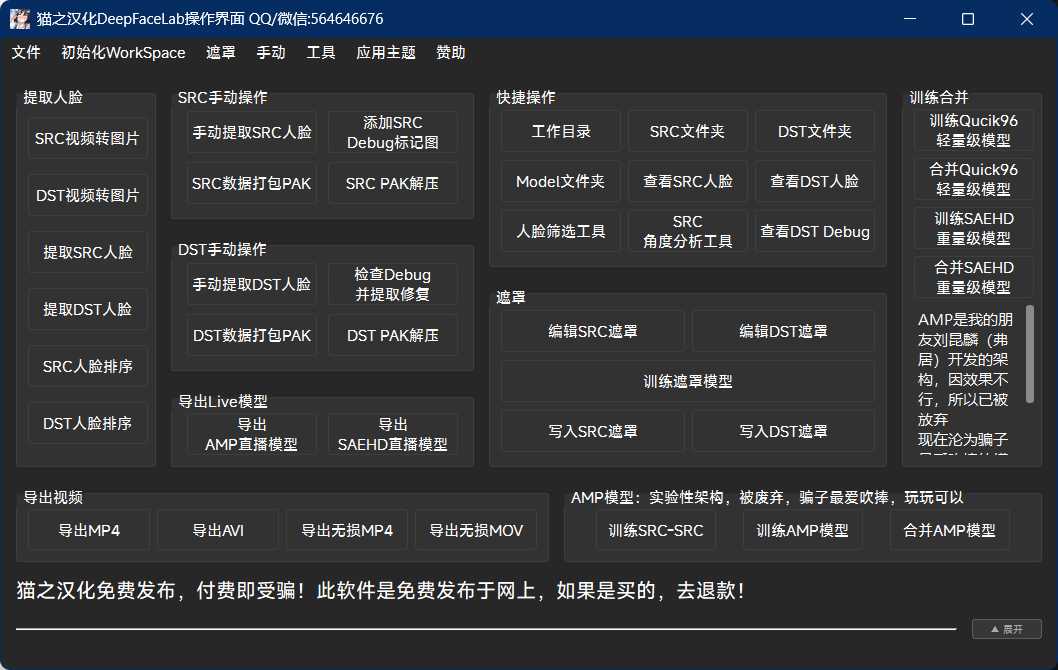Open the 赞助 menu

[451, 52]
